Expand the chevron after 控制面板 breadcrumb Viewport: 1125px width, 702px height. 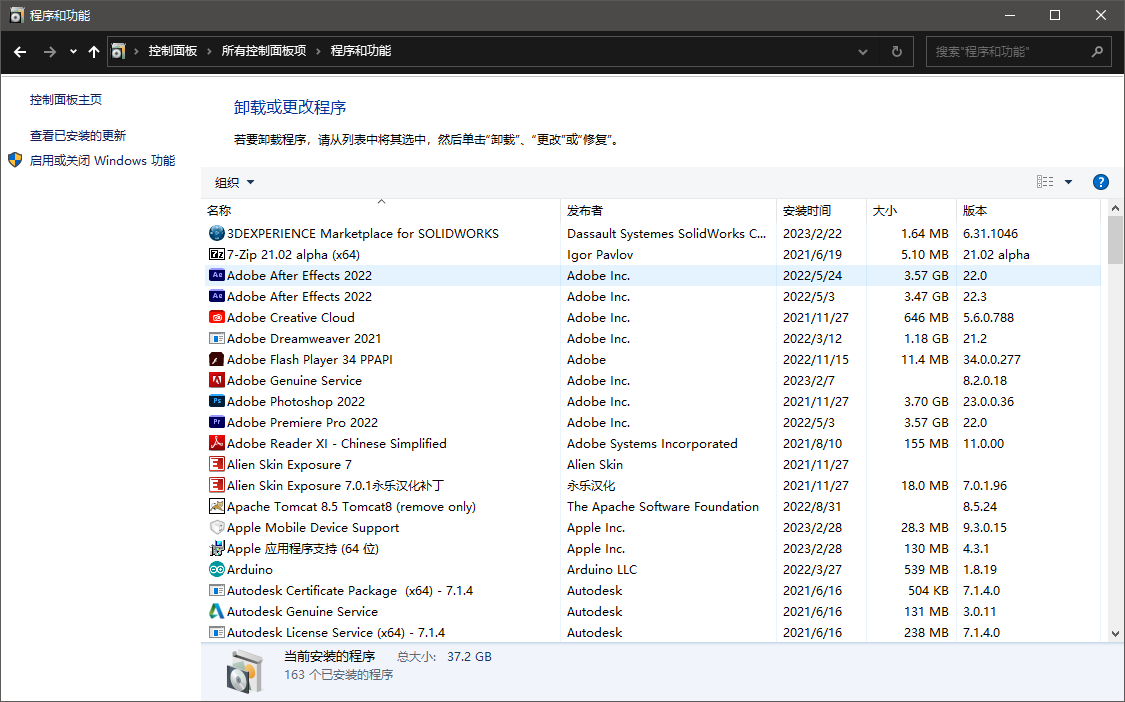point(210,51)
